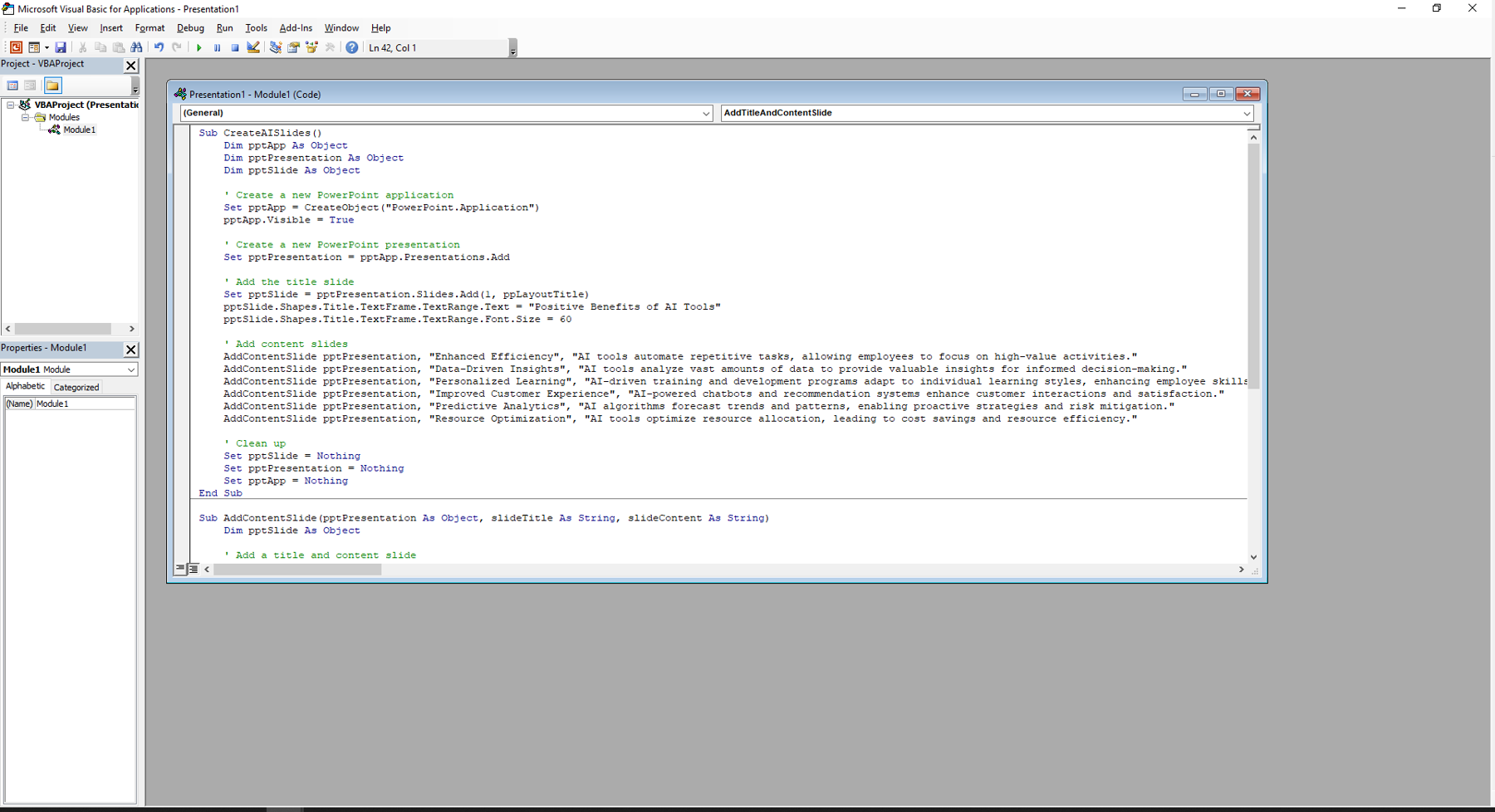The height and width of the screenshot is (812, 1495).
Task: Open Find with the binoculars icon
Action: (x=136, y=47)
